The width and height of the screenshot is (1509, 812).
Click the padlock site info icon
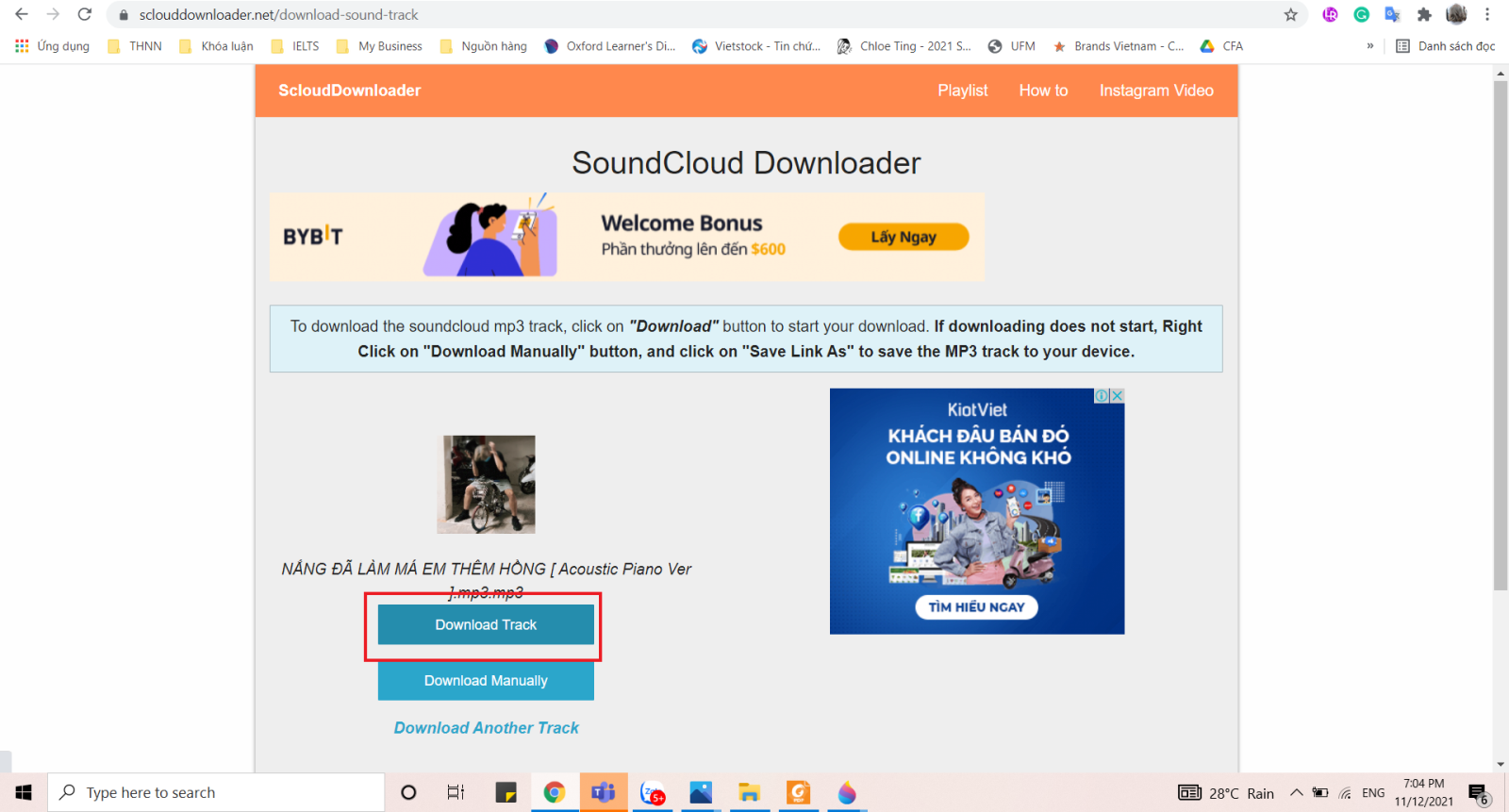(x=124, y=15)
